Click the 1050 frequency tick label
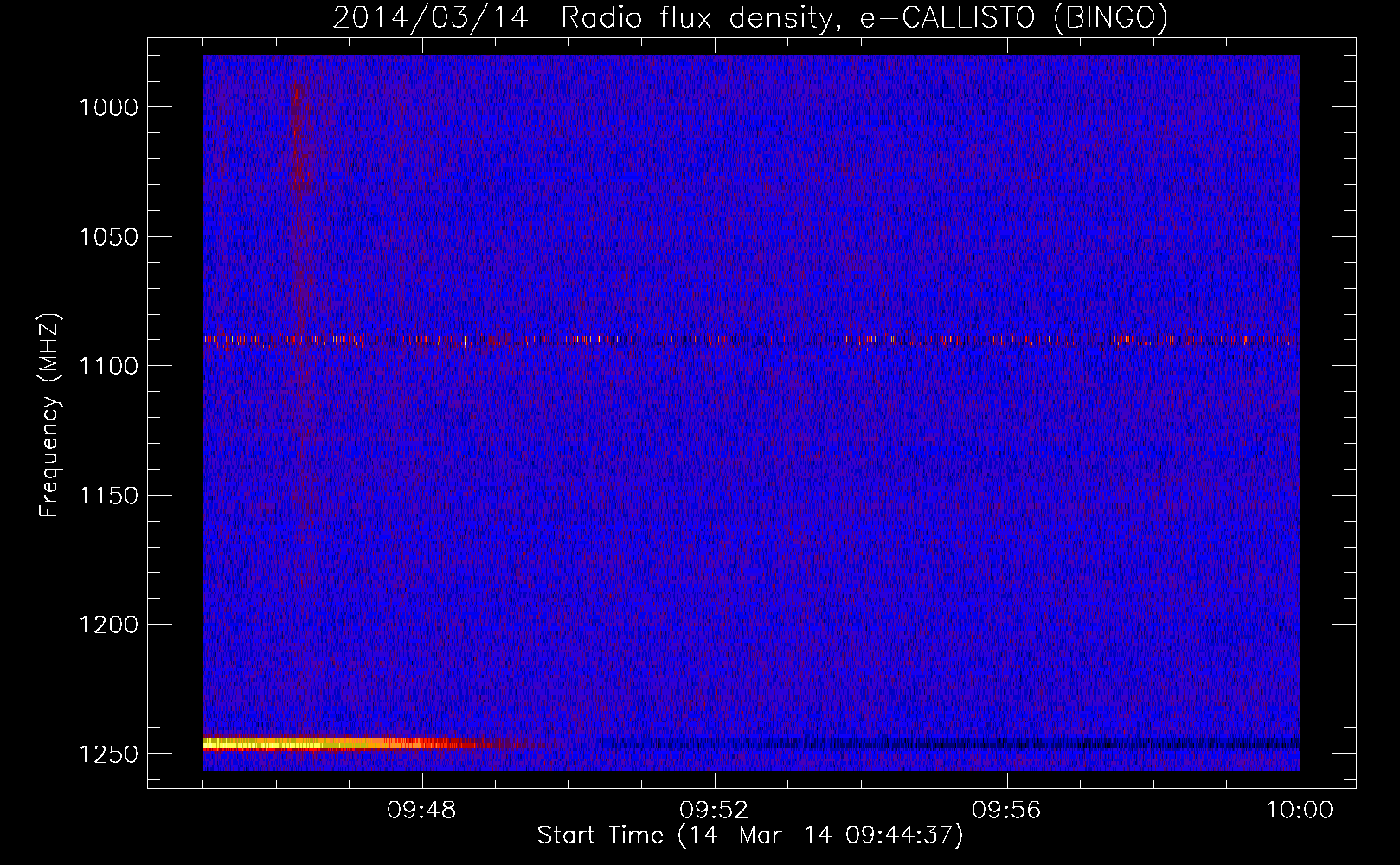 109,237
